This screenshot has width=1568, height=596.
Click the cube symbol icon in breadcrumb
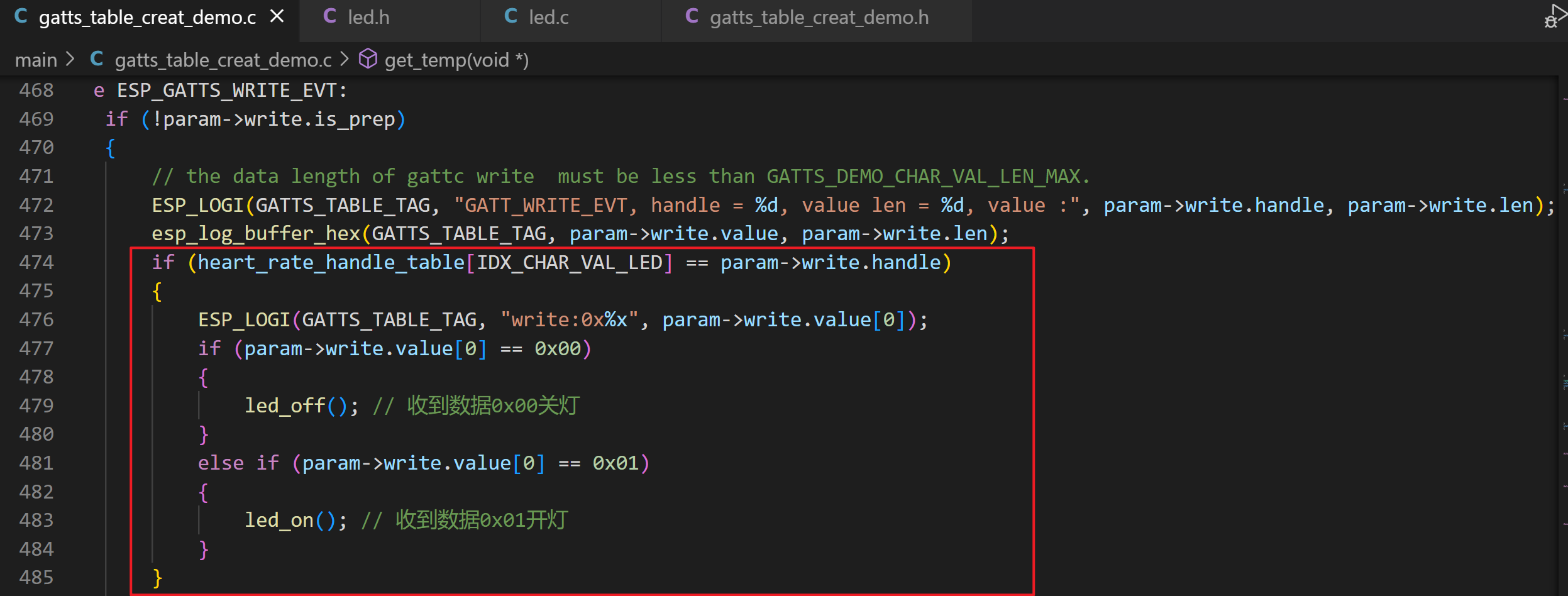368,59
